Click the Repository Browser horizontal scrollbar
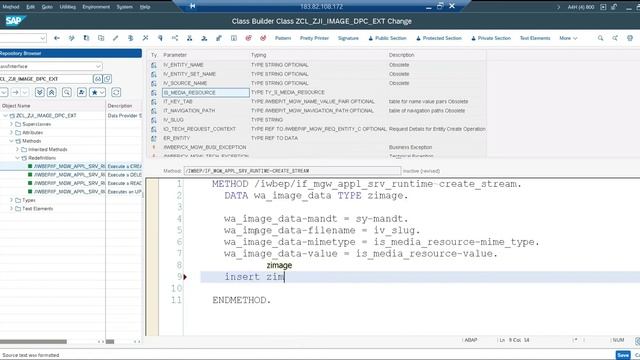 click(33, 341)
